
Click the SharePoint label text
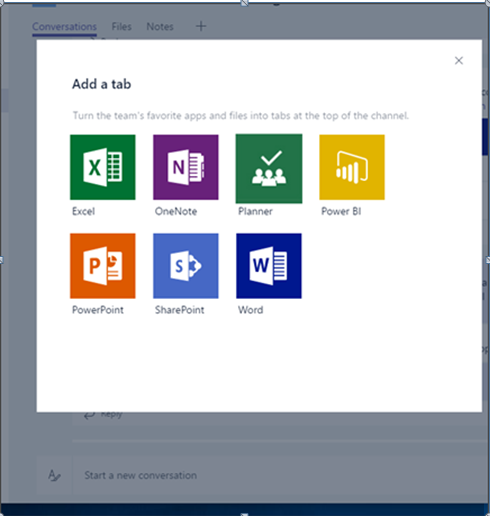pos(179,310)
